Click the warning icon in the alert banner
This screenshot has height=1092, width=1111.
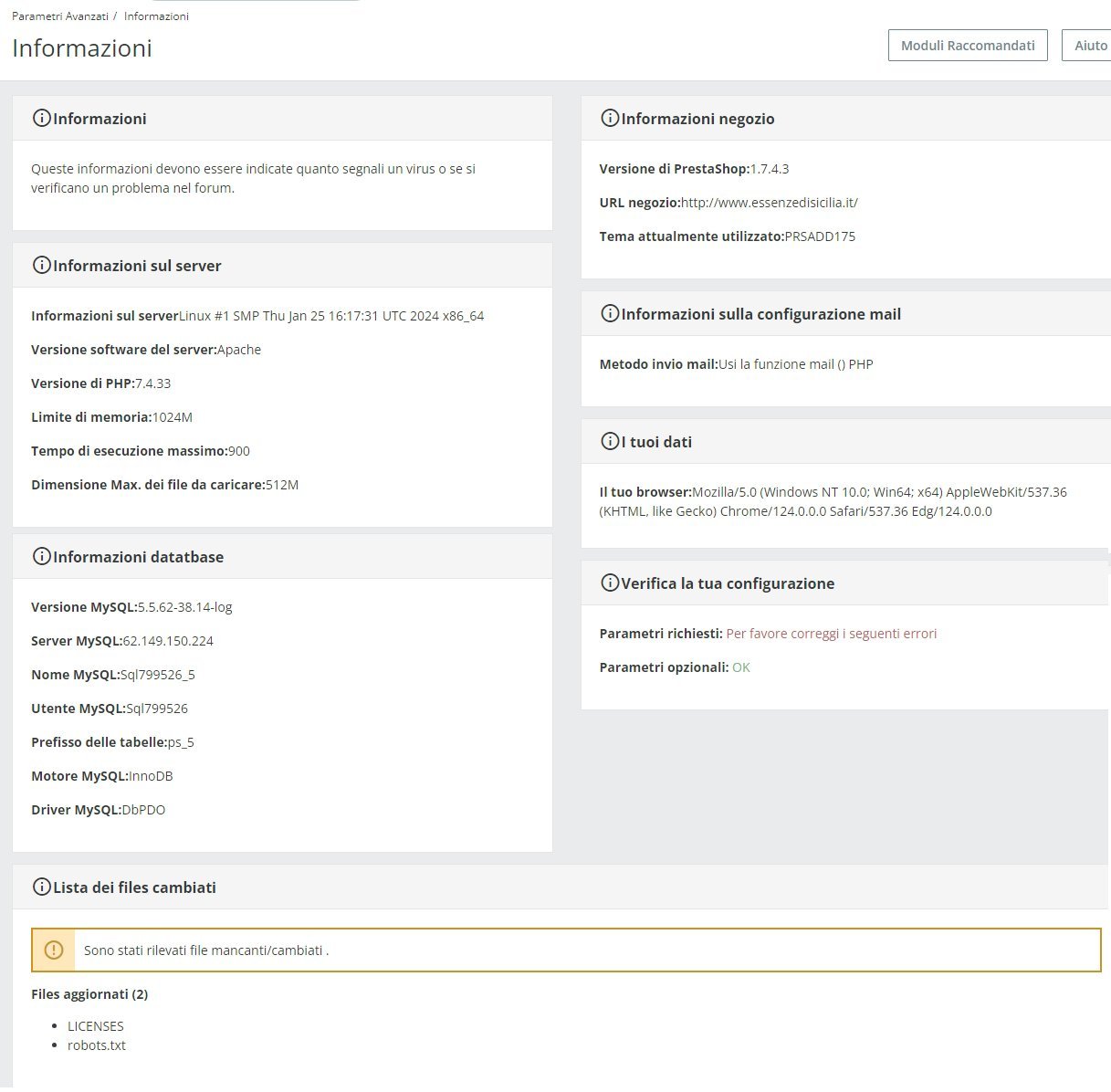pos(54,950)
